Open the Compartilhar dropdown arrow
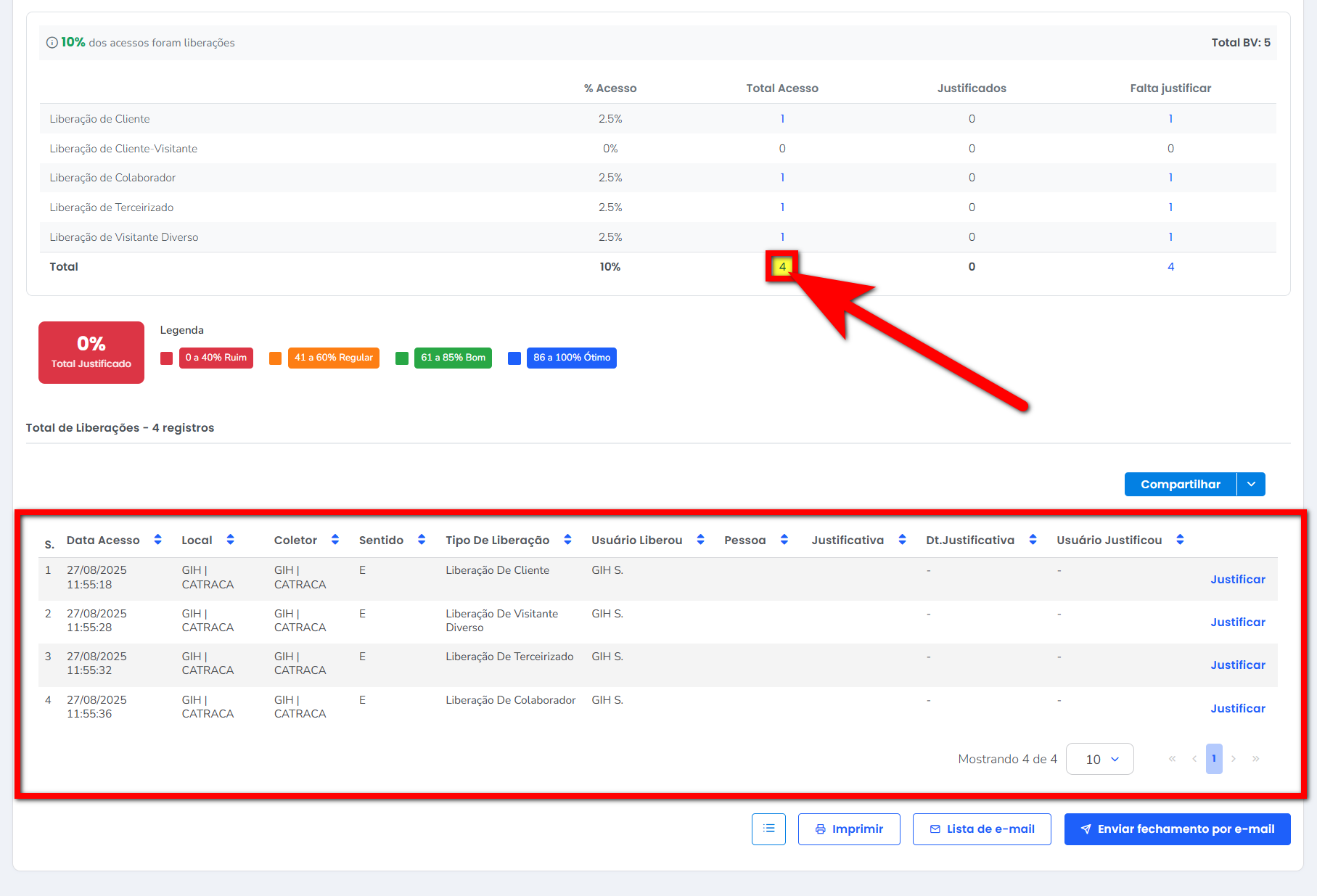 1251,484
